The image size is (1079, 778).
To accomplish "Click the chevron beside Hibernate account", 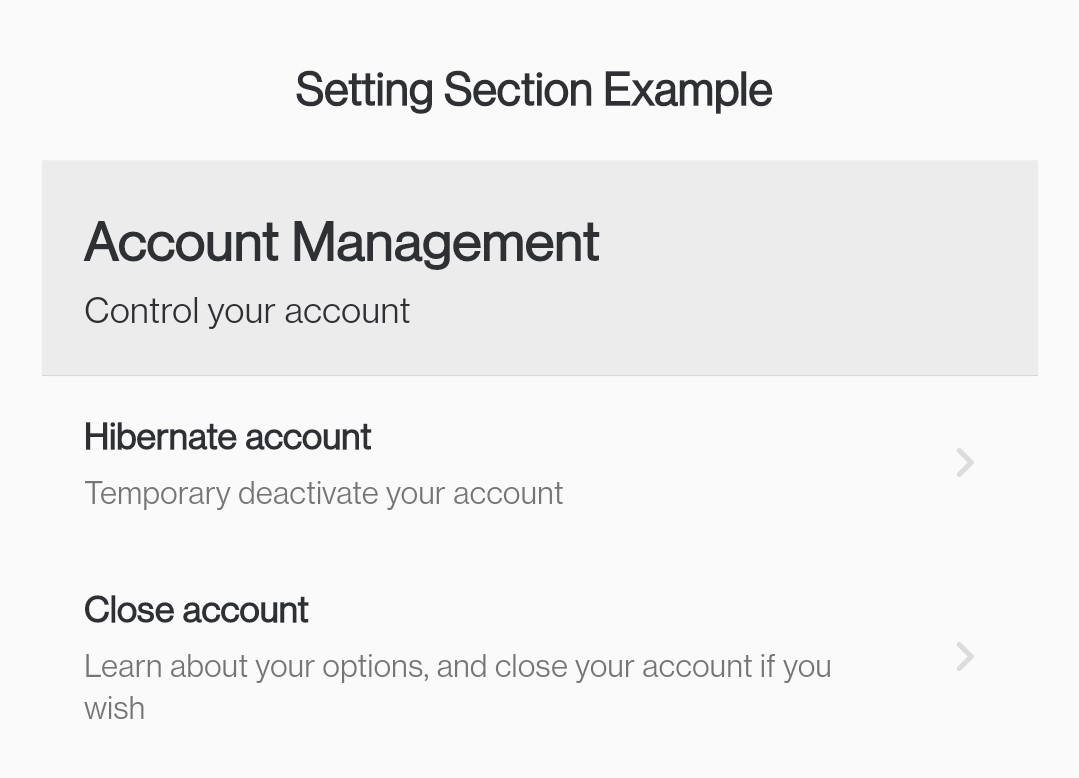I will (964, 463).
